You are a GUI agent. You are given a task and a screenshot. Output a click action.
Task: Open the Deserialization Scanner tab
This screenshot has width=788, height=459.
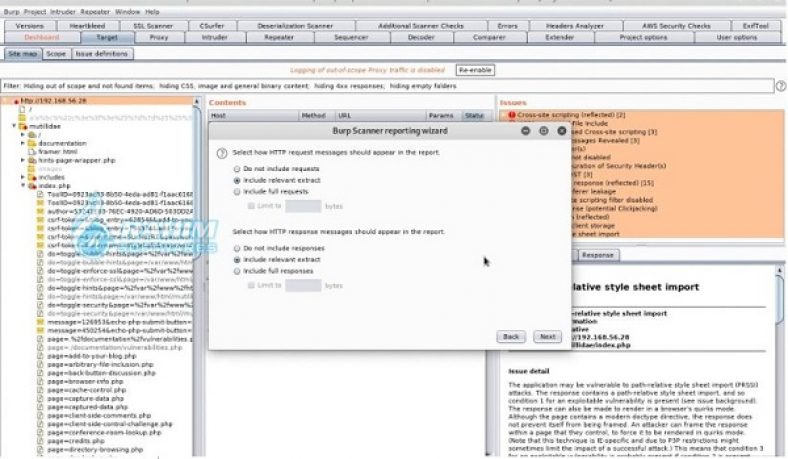pos(295,26)
